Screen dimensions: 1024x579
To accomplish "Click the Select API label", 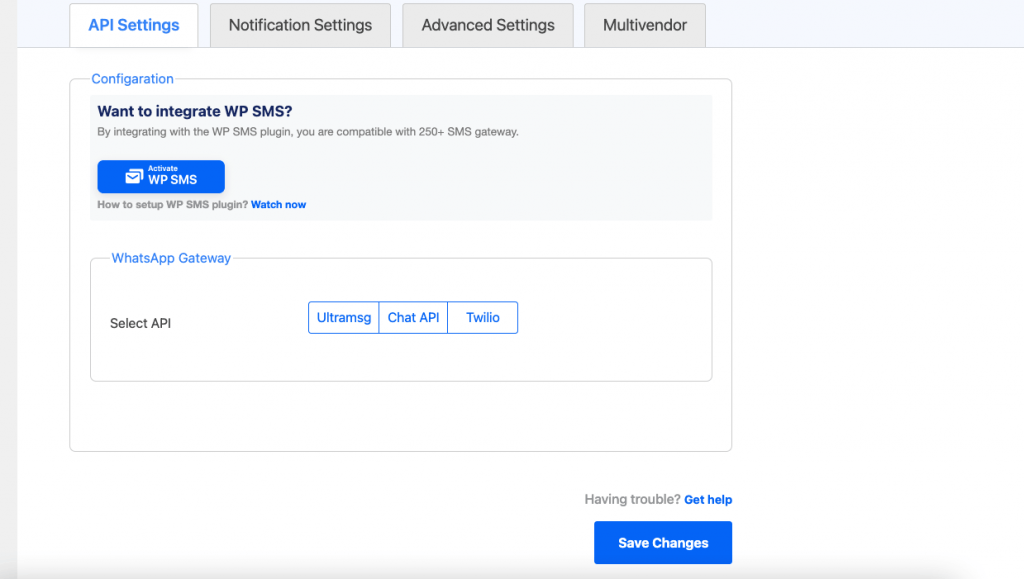I will pyautogui.click(x=140, y=323).
